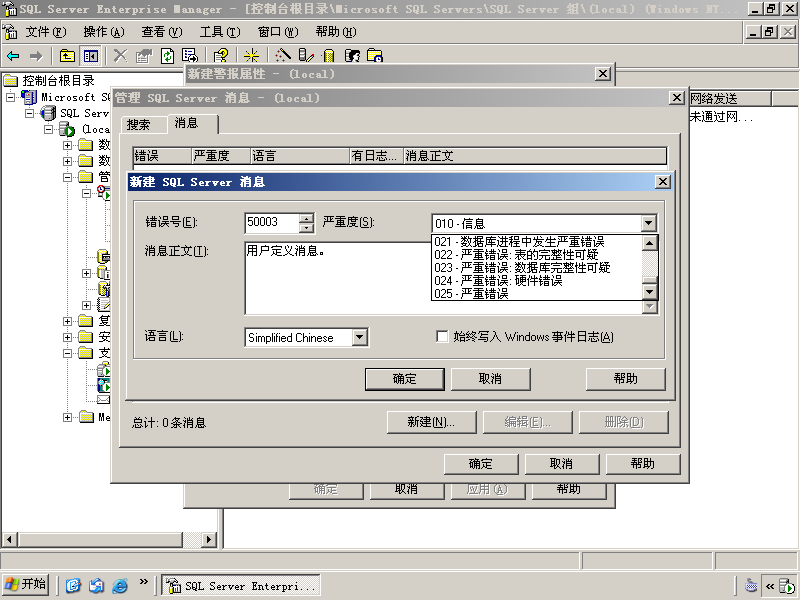The width and height of the screenshot is (800, 600).
Task: Go up one level with the folder icon
Action: coord(67,56)
